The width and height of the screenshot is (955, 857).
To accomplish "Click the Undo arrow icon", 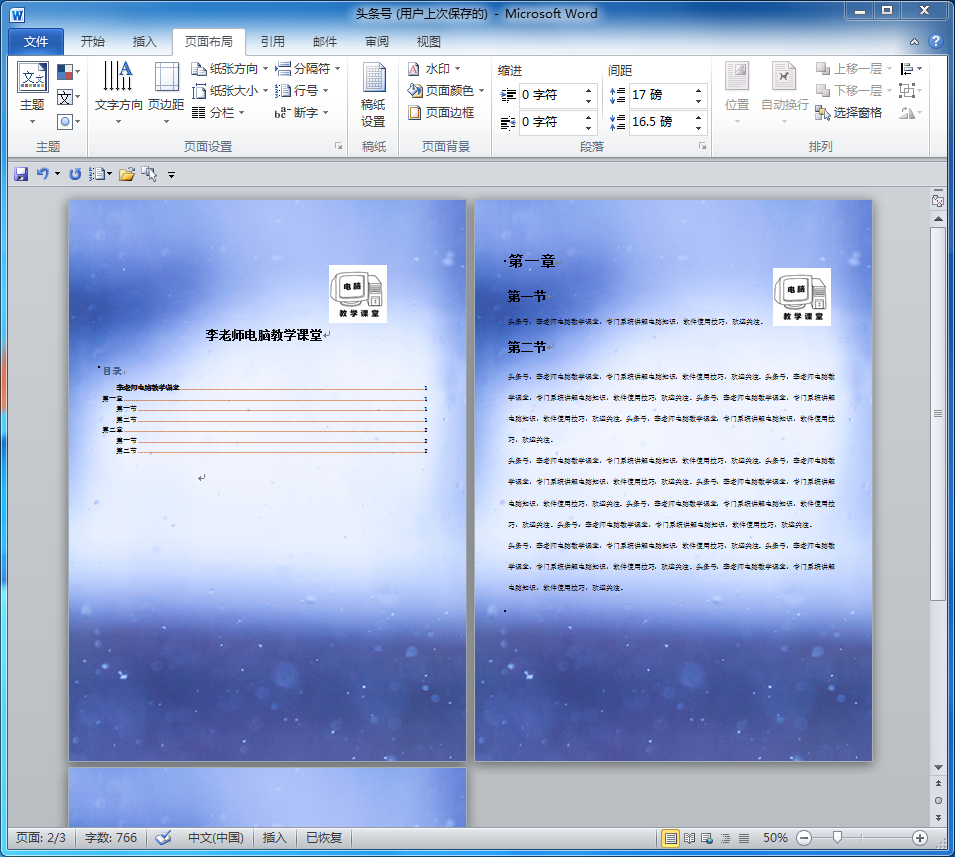I will pyautogui.click(x=42, y=174).
